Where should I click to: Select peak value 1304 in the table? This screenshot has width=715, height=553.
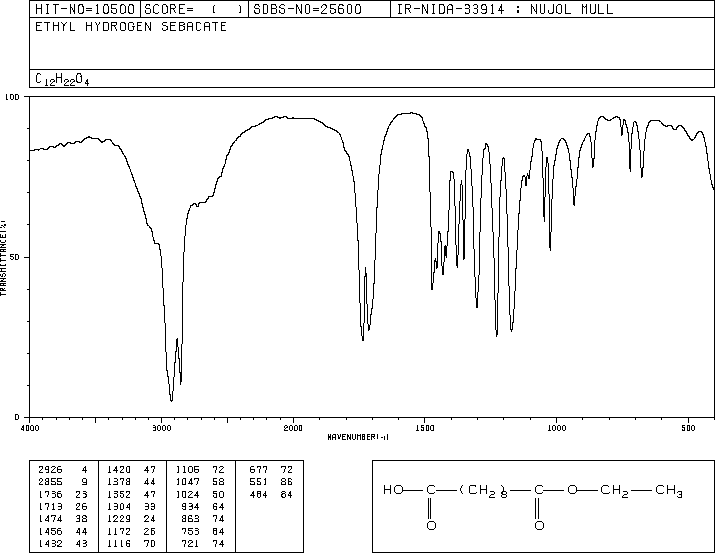[x=119, y=506]
